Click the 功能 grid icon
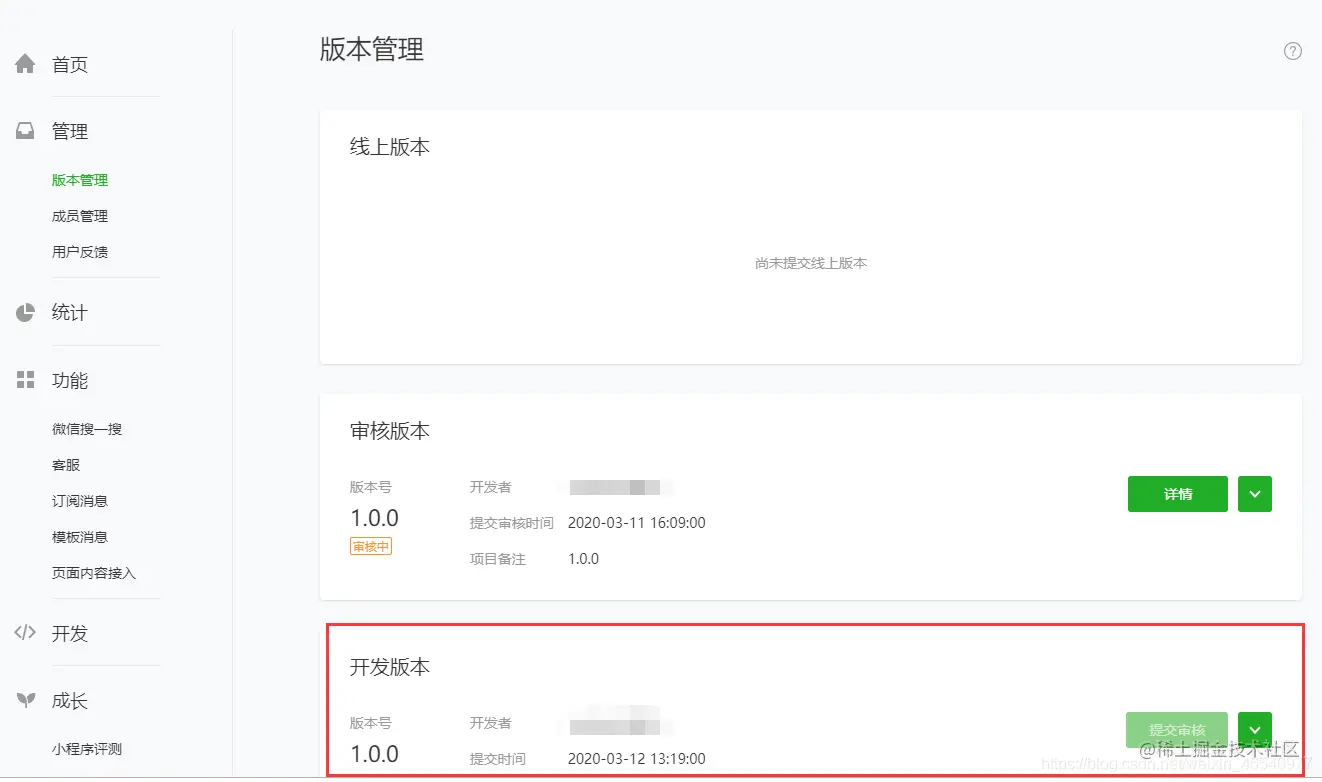This screenshot has width=1322, height=782. tap(24, 380)
